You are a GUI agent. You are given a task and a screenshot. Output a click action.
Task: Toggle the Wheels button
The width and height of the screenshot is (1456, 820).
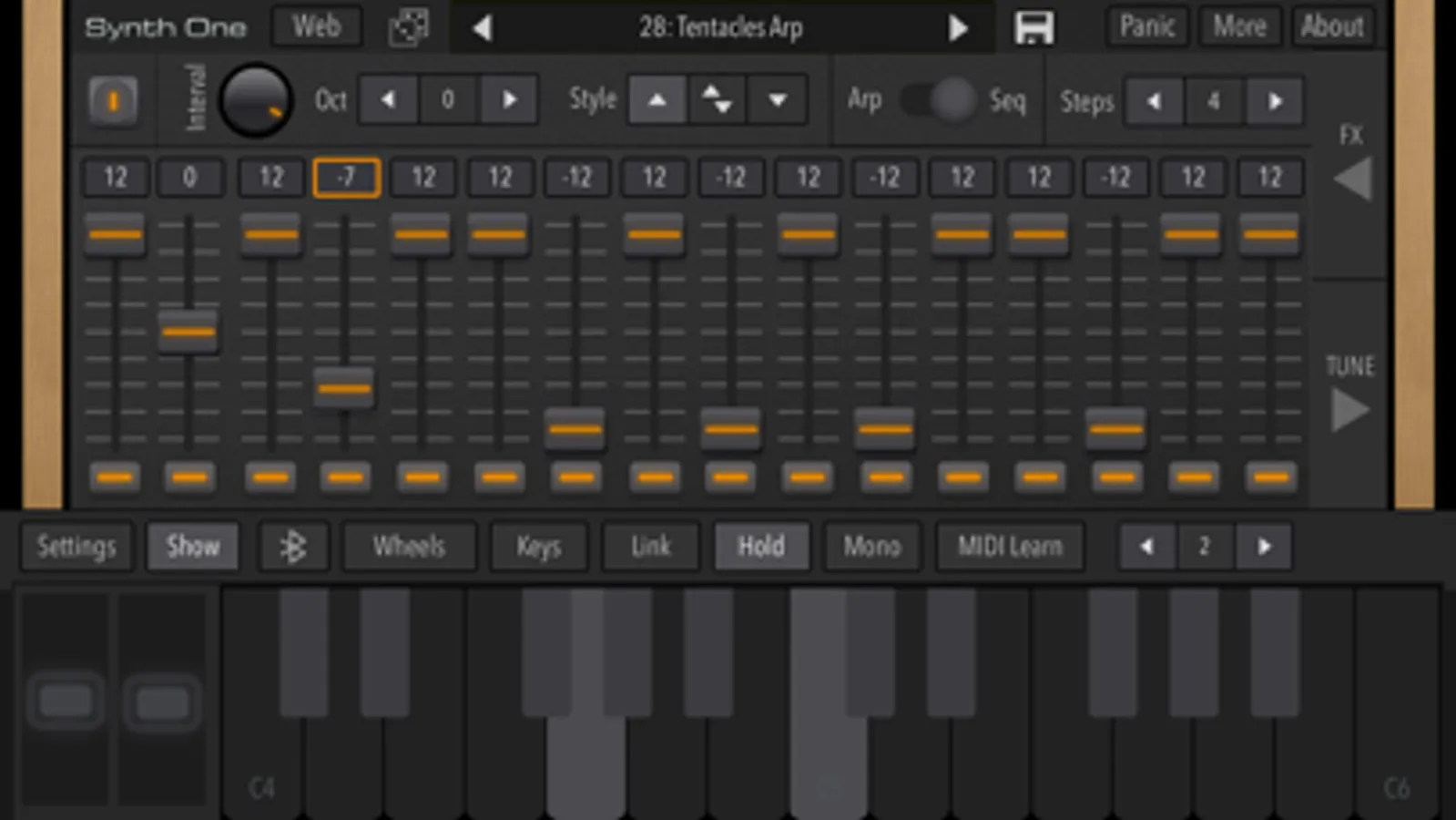[x=409, y=547]
